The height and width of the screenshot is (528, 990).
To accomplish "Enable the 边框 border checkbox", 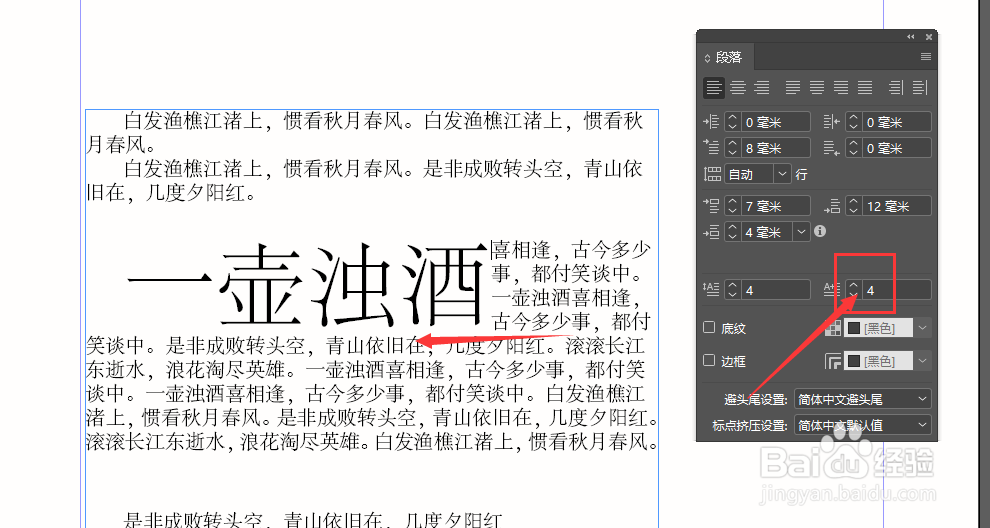I will point(709,360).
